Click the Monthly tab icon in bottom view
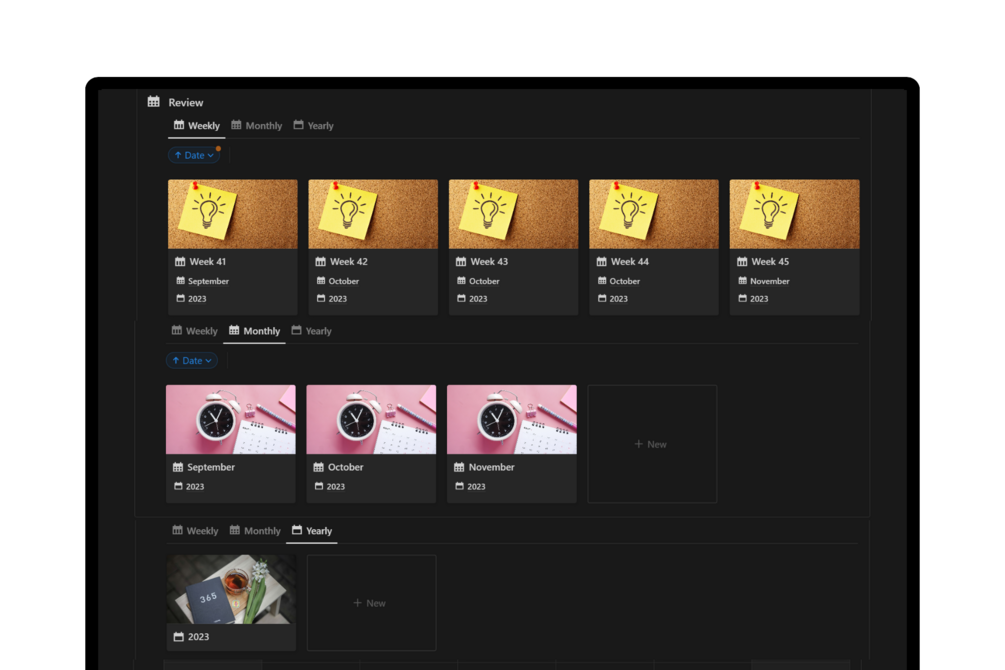Viewport: 1005px width, 670px height. [x=235, y=530]
